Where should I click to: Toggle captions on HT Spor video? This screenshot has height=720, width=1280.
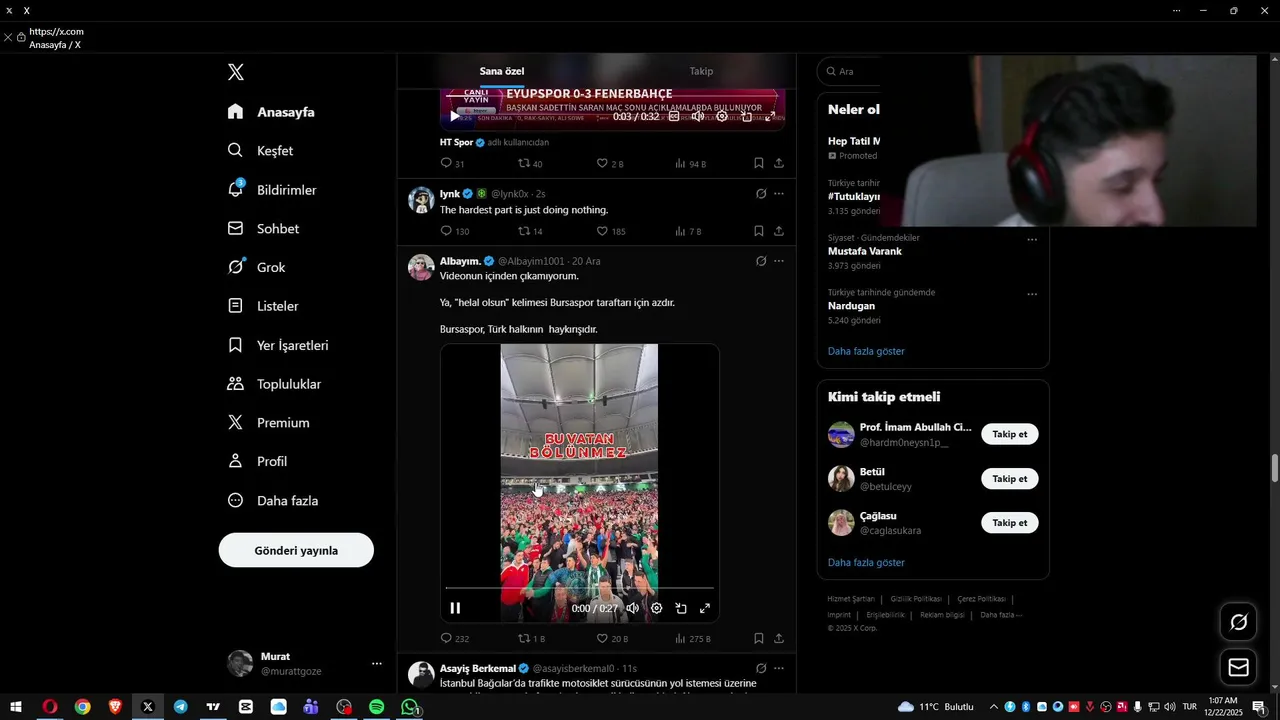coord(674,116)
